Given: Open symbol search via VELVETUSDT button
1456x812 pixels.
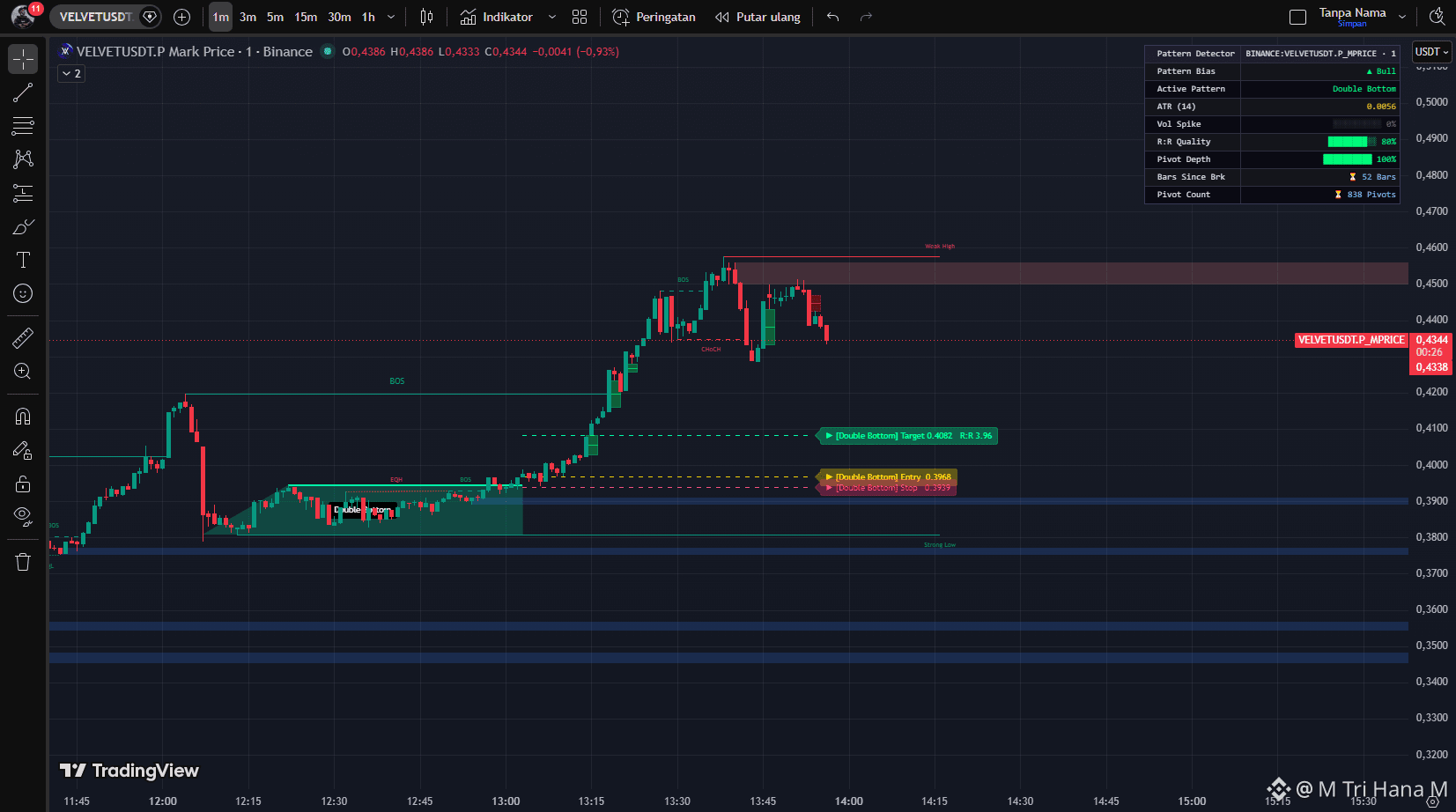Looking at the screenshot, I should 96,17.
